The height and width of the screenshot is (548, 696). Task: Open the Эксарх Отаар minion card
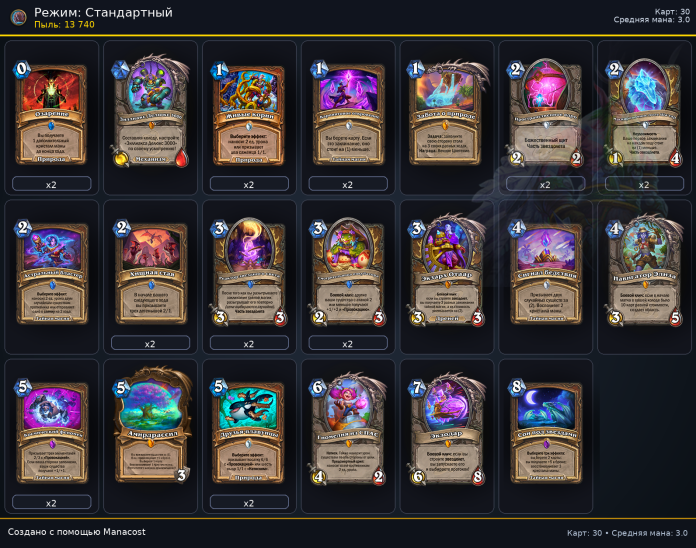click(x=447, y=272)
